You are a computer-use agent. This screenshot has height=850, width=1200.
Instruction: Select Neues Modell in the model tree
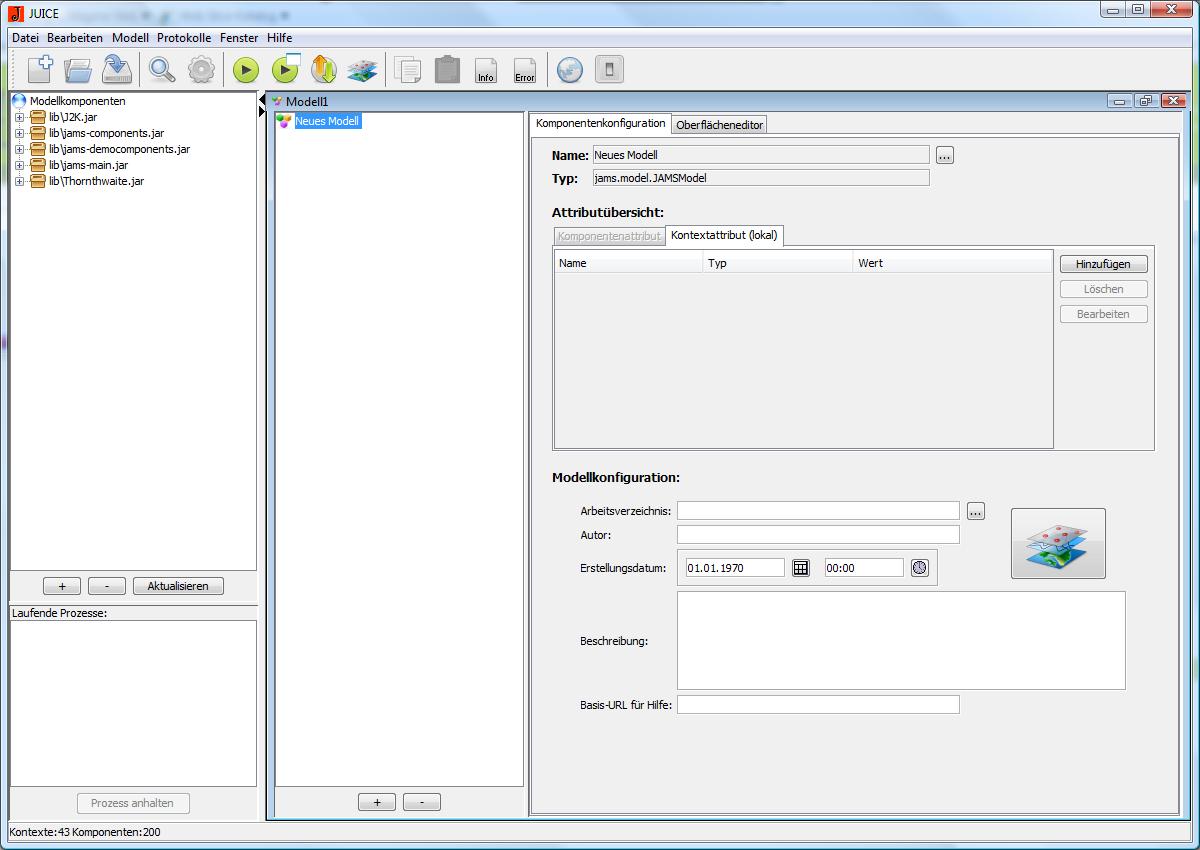click(326, 121)
